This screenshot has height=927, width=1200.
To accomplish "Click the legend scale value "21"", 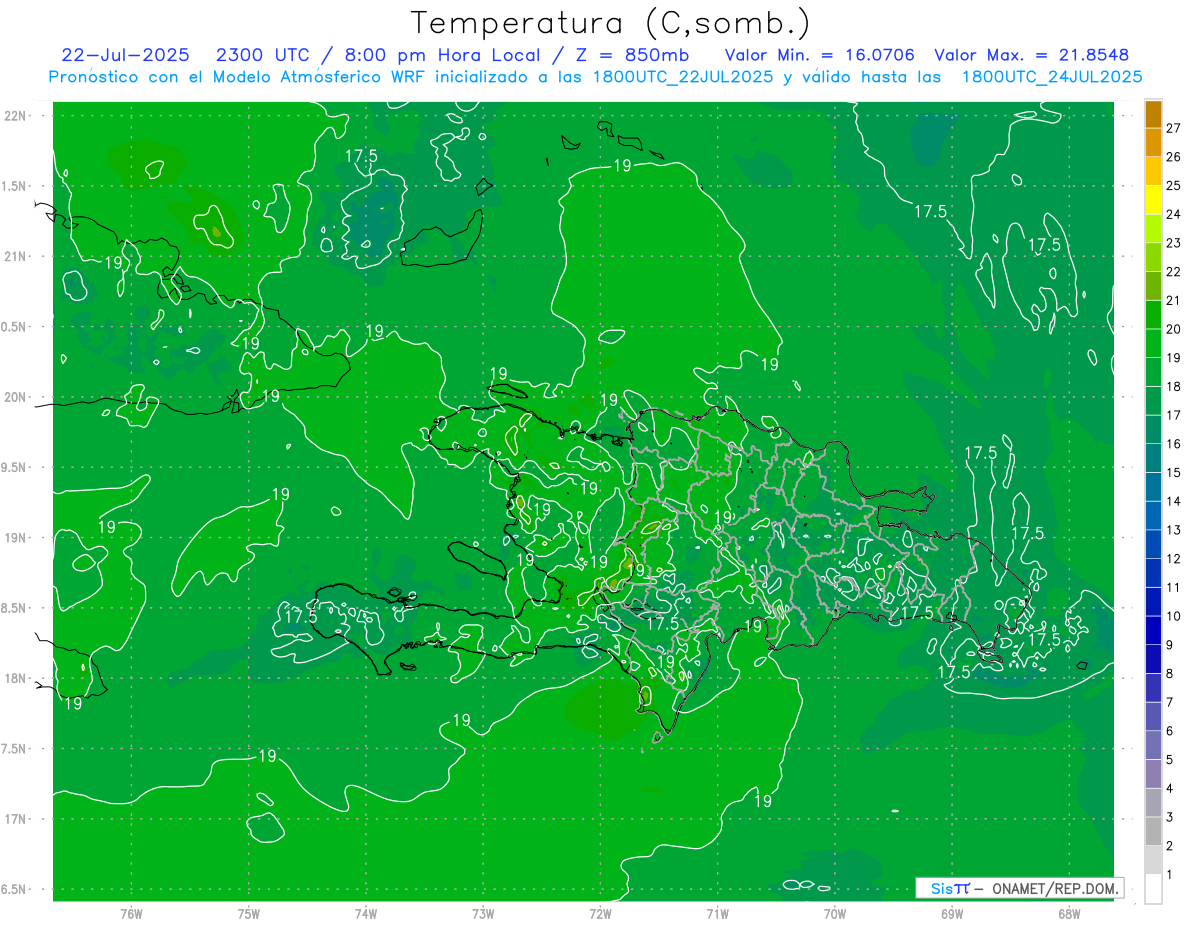I will coord(1174,300).
